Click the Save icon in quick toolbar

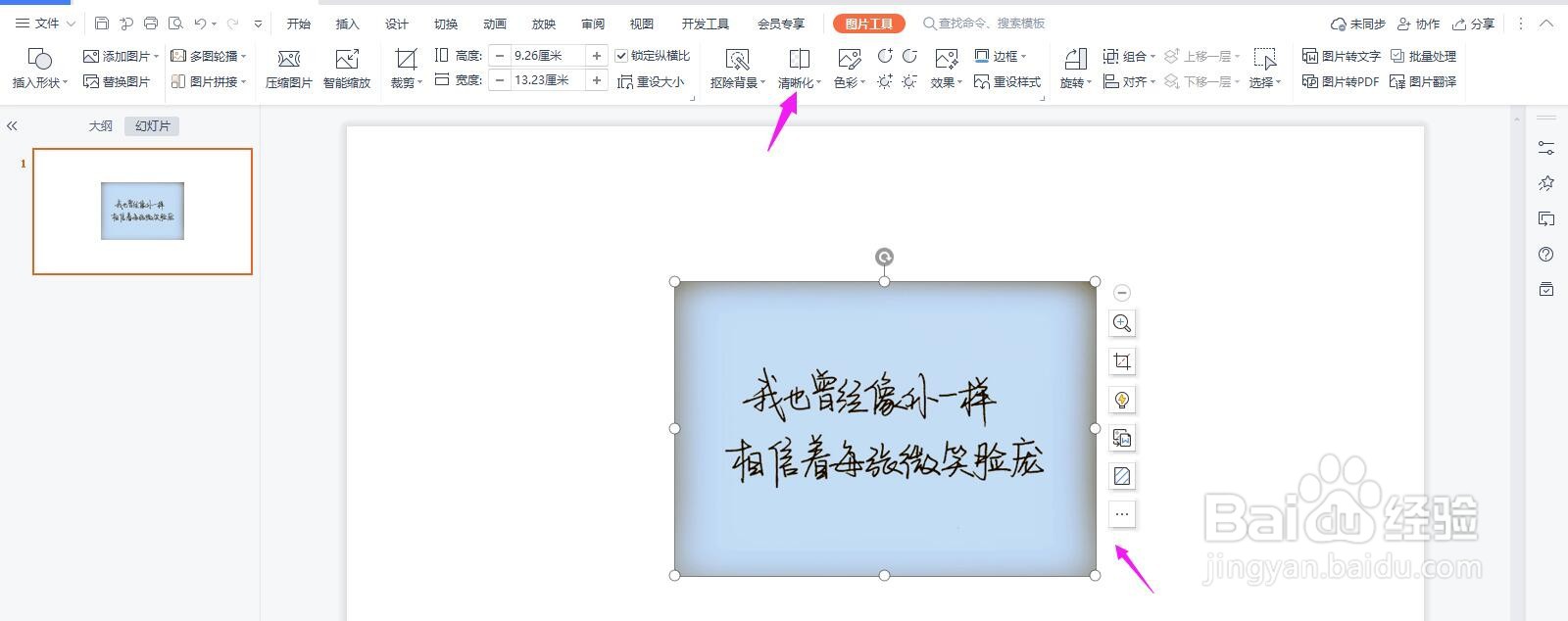point(102,23)
